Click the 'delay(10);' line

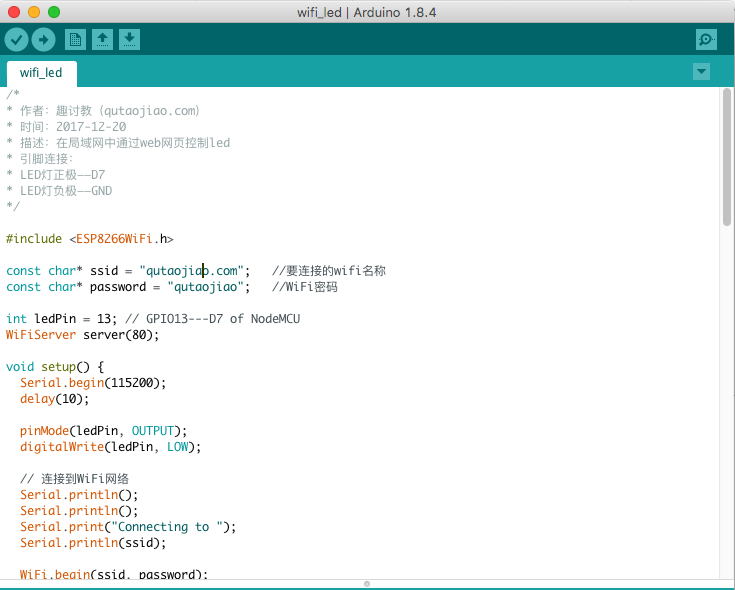[54, 399]
